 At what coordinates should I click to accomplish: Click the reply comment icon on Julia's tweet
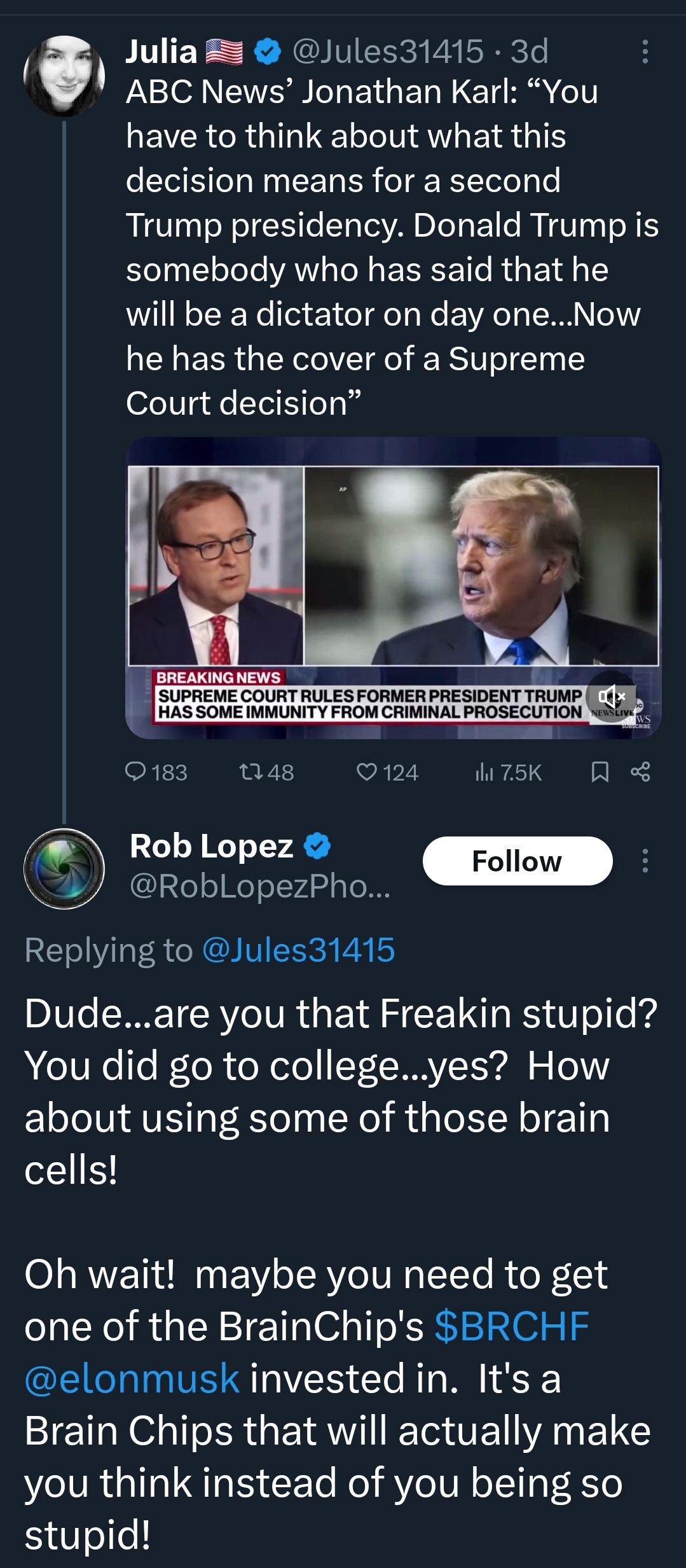(136, 772)
